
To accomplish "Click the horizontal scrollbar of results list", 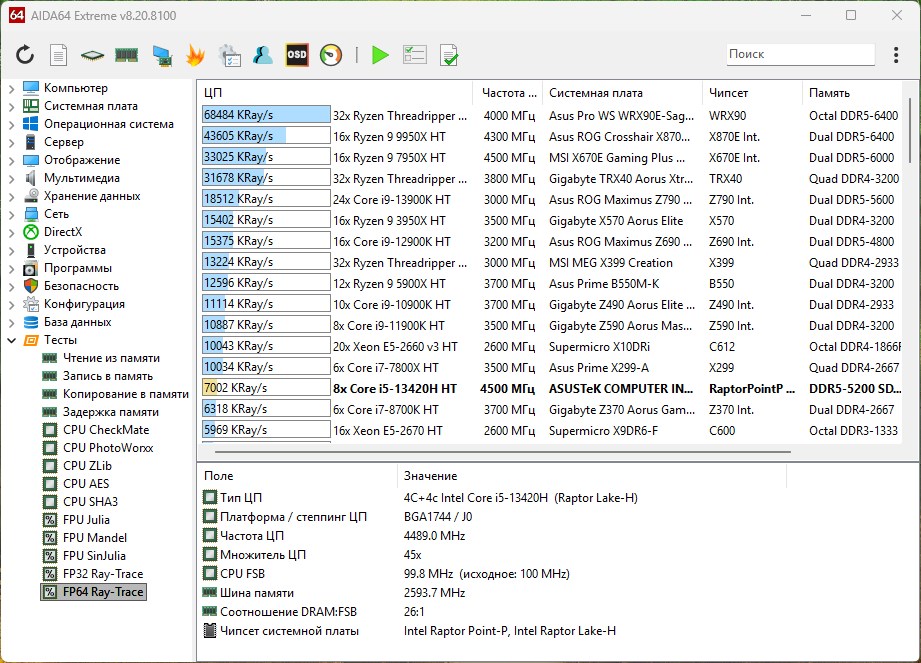I will point(500,452).
